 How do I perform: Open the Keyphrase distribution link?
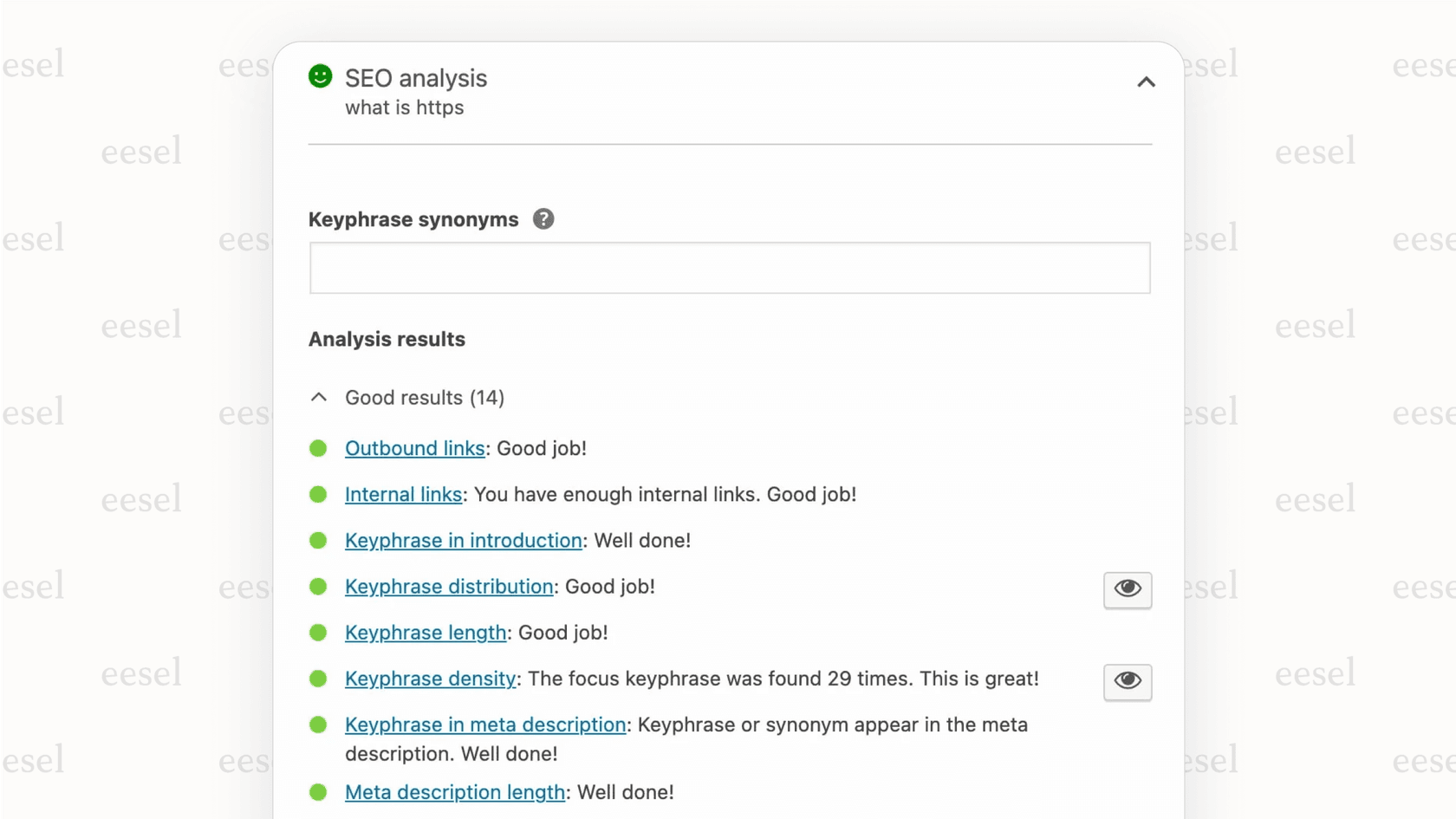pos(449,586)
